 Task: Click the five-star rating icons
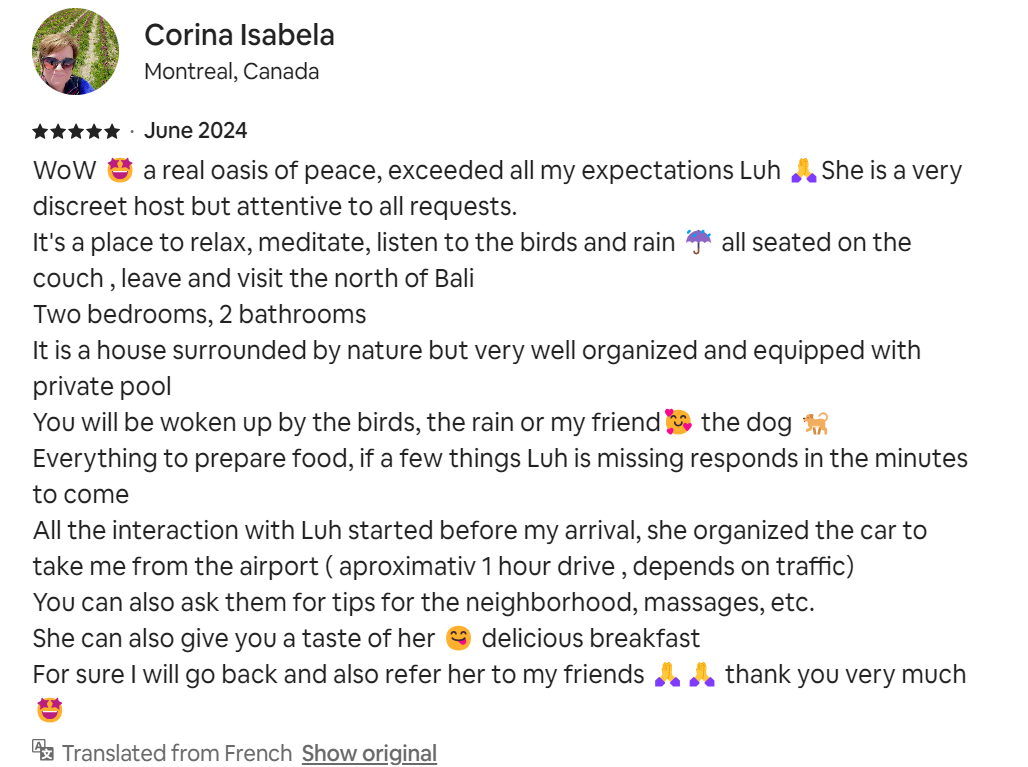76,131
